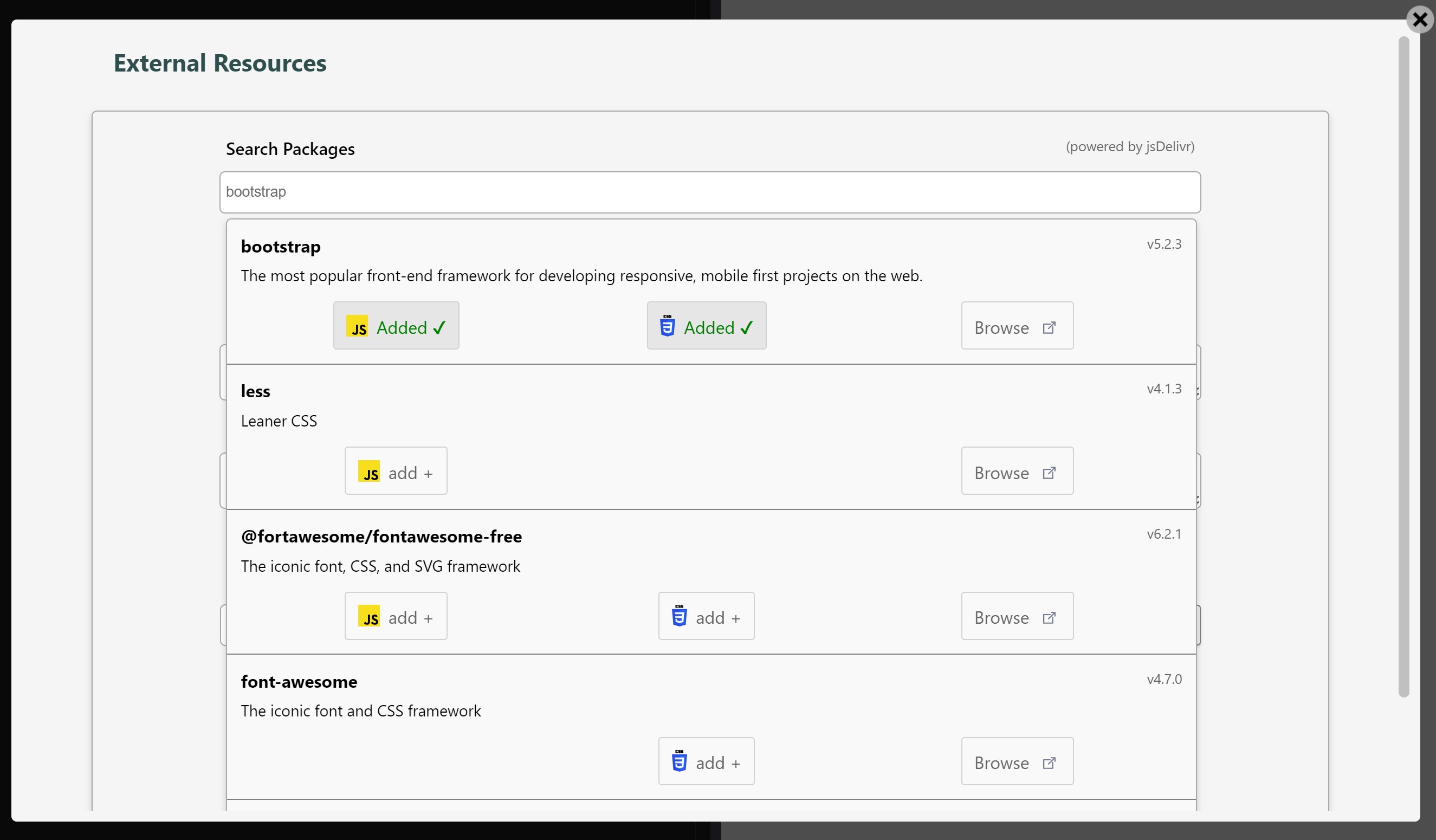This screenshot has width=1436, height=840.
Task: Click the CSS shield icon on bootstrap's Added button
Action: (x=667, y=327)
